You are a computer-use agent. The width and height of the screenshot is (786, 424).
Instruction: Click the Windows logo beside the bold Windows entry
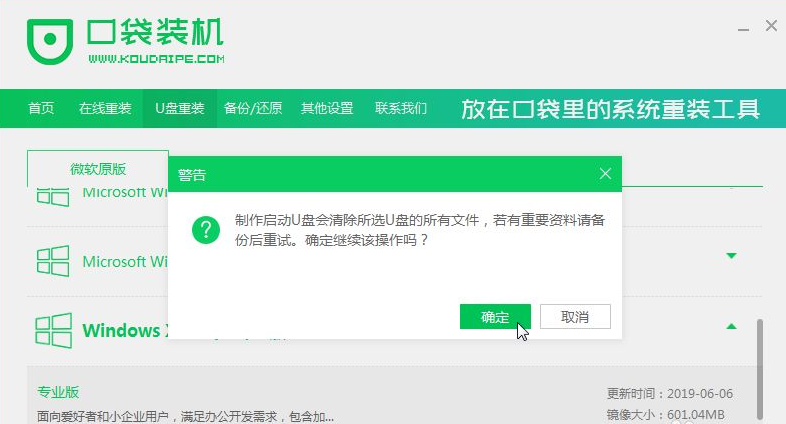point(54,330)
